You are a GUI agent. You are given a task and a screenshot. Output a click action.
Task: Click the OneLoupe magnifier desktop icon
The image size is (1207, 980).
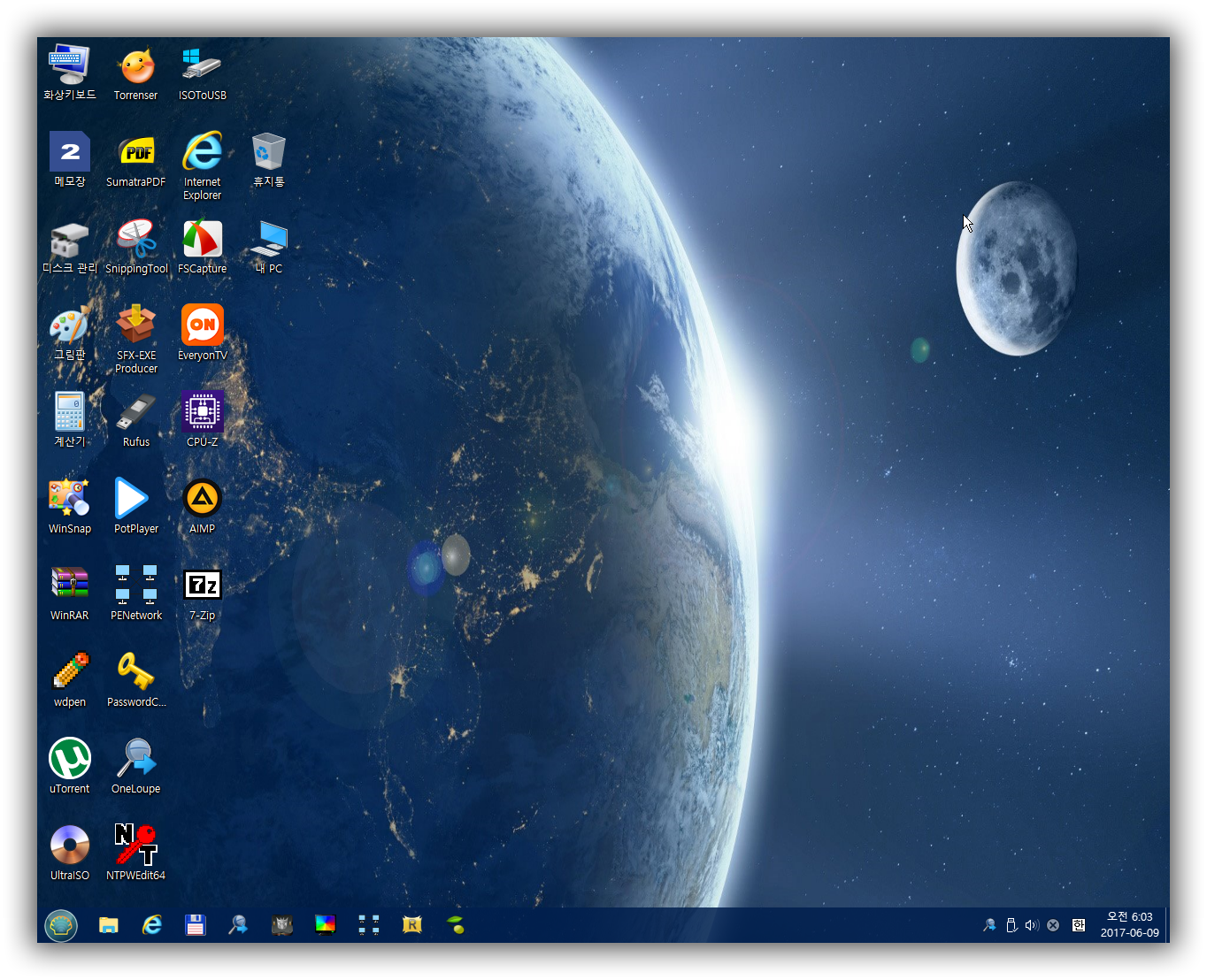(x=136, y=765)
